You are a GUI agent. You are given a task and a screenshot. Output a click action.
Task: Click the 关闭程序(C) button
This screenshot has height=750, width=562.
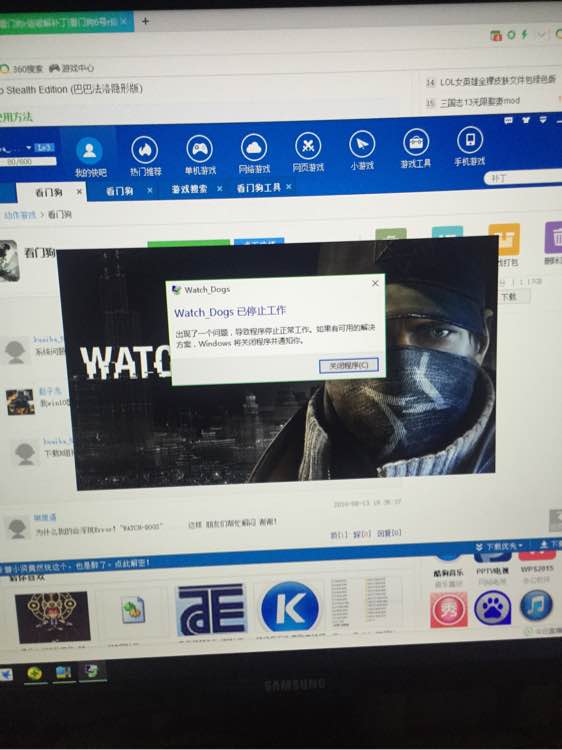coord(349,365)
